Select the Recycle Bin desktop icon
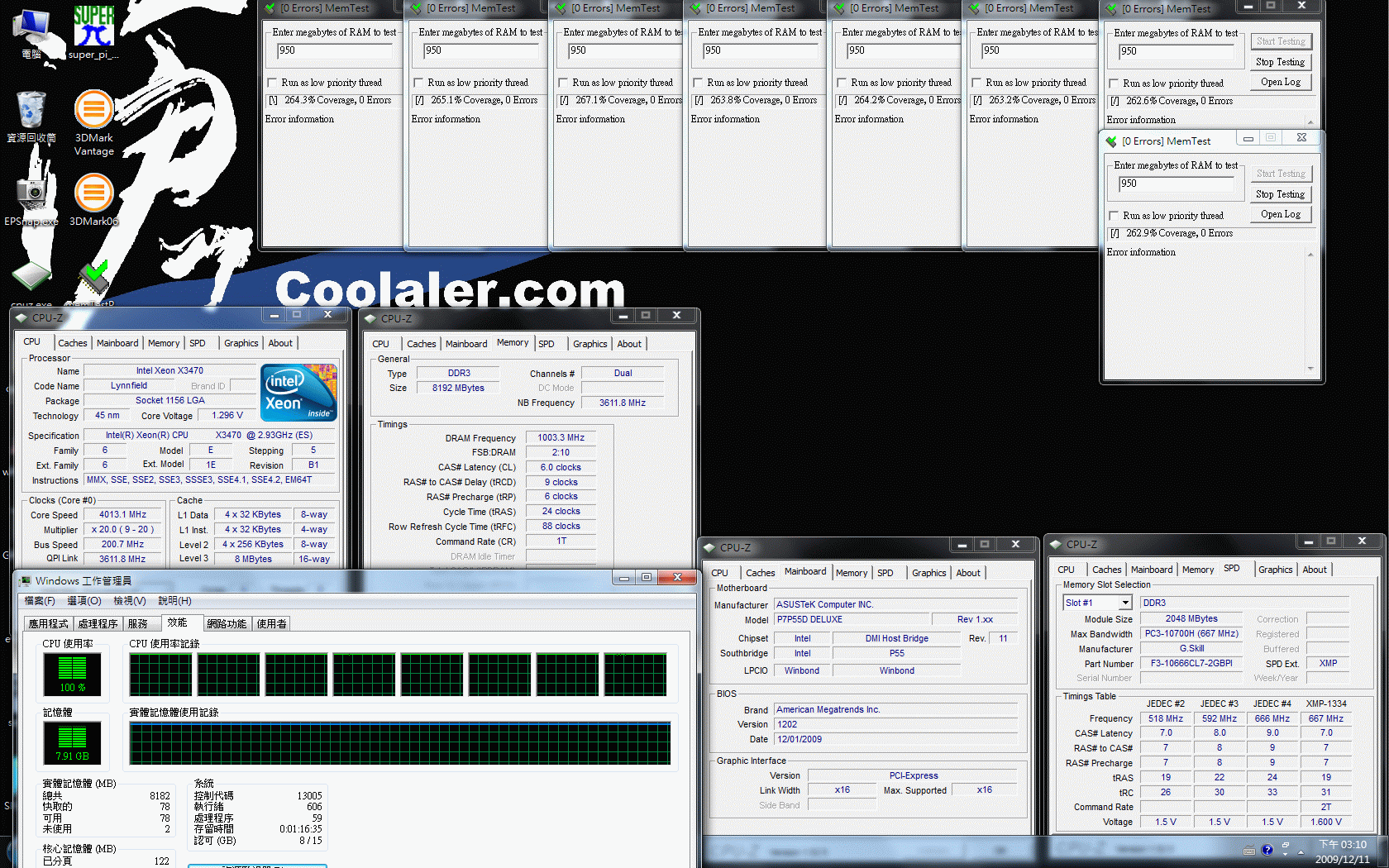 [x=31, y=117]
